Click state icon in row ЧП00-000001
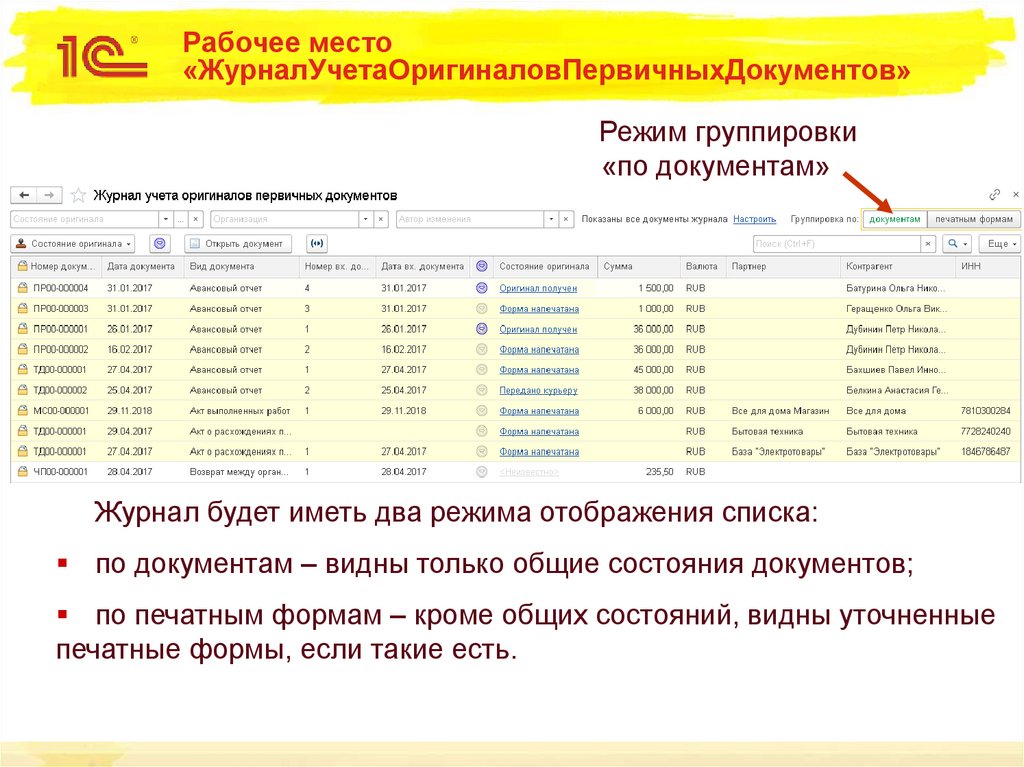Image resolution: width=1024 pixels, height=767 pixels. click(482, 471)
